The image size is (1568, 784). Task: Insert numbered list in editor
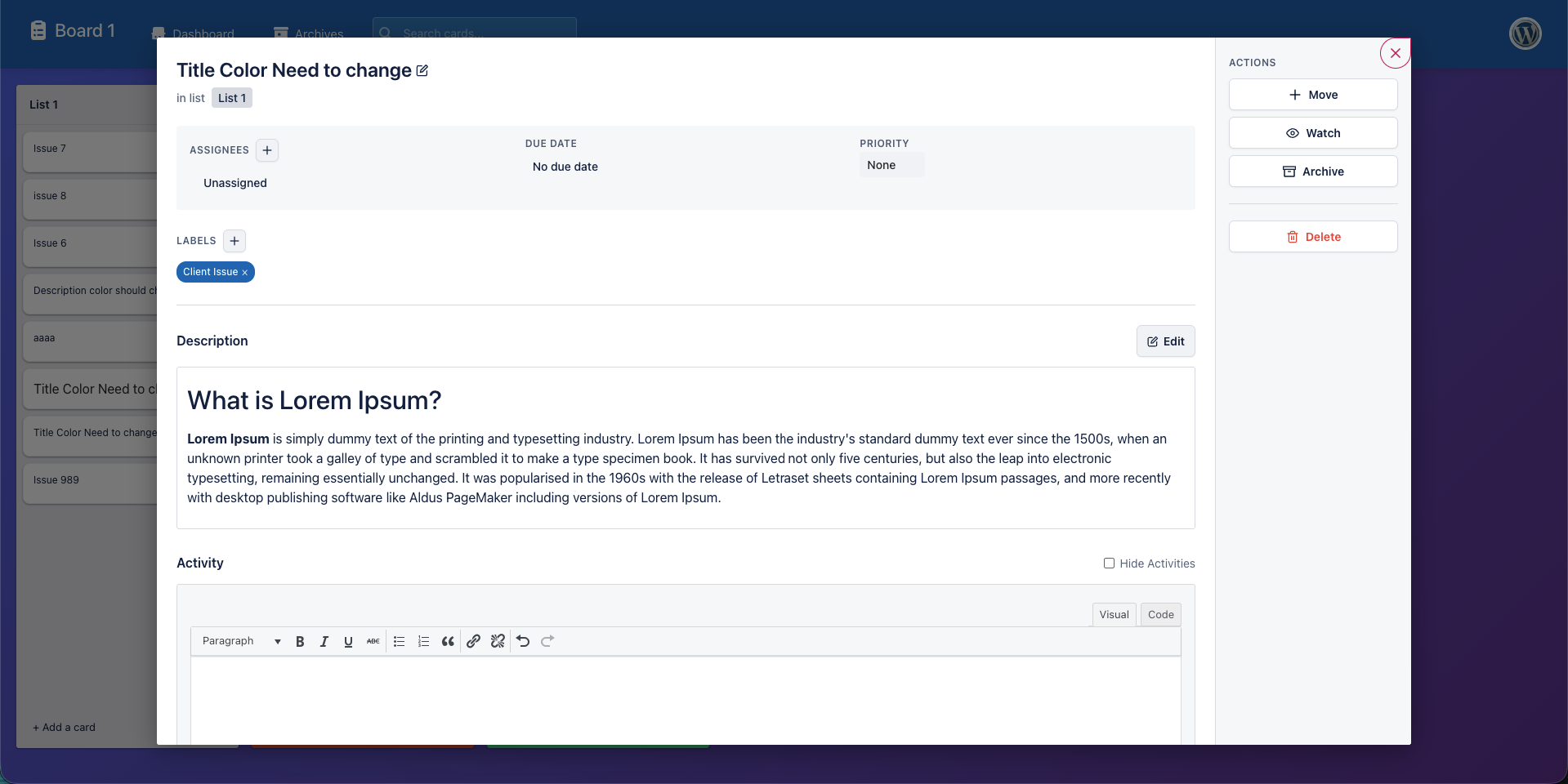tap(423, 642)
